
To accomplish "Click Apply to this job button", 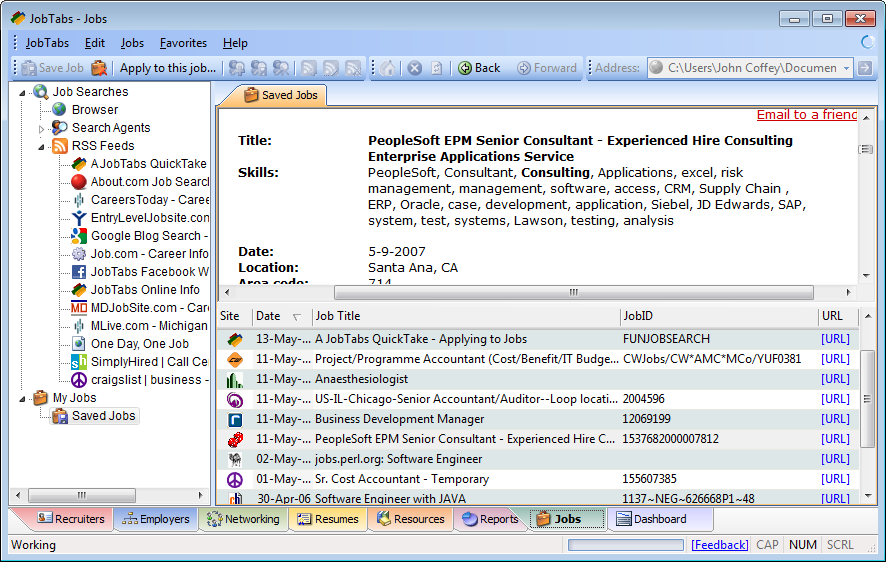I will 168,68.
